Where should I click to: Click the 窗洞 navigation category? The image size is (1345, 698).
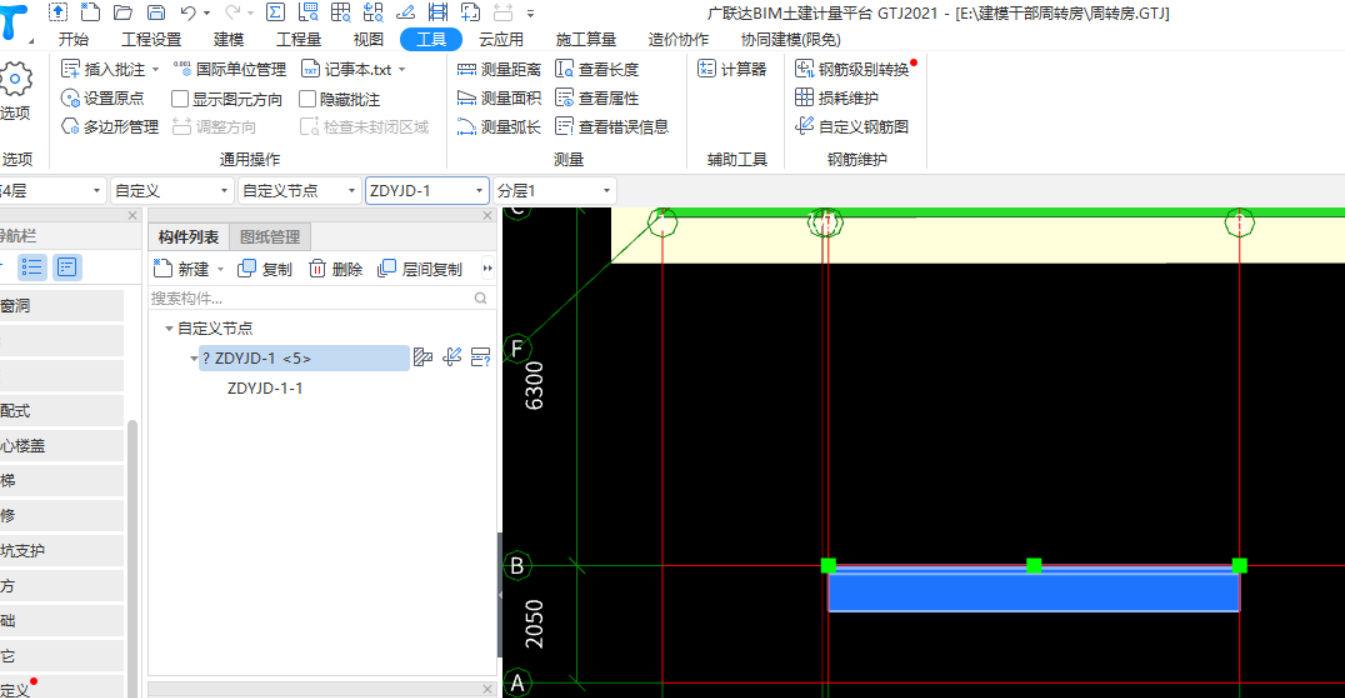coord(60,306)
